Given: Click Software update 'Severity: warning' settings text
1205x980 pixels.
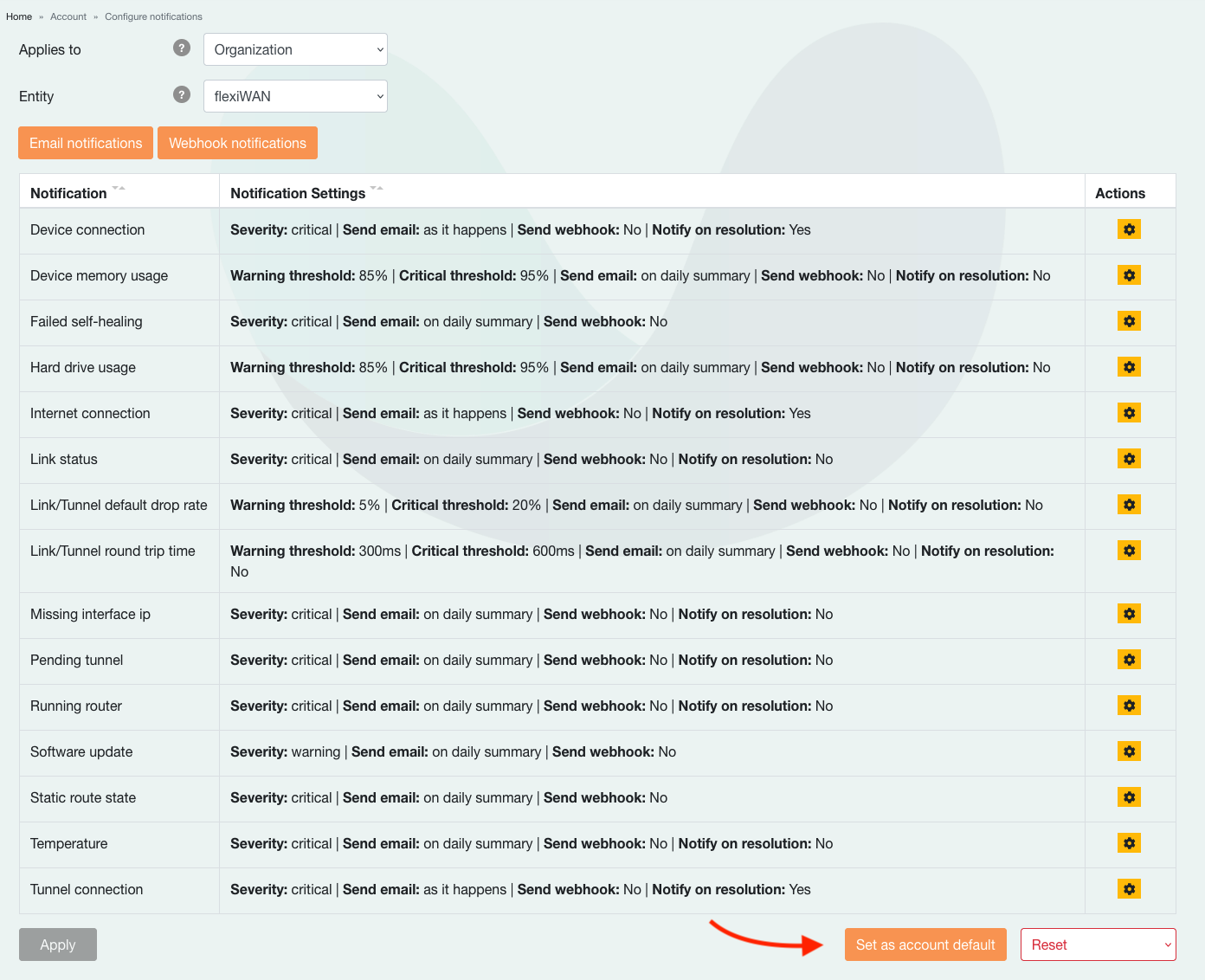Looking at the screenshot, I should [x=285, y=751].
